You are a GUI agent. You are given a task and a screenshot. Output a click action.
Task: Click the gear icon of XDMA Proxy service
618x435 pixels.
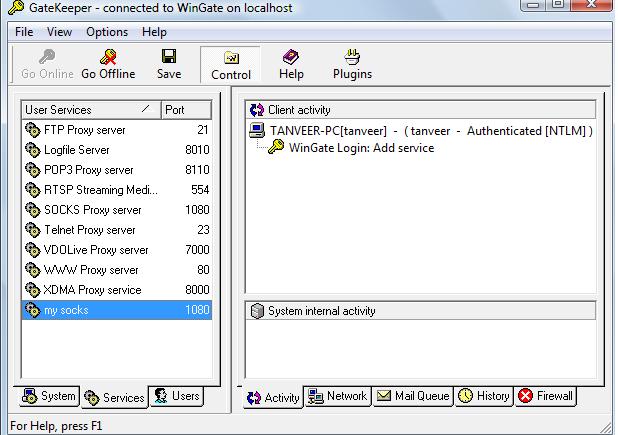(x=33, y=290)
